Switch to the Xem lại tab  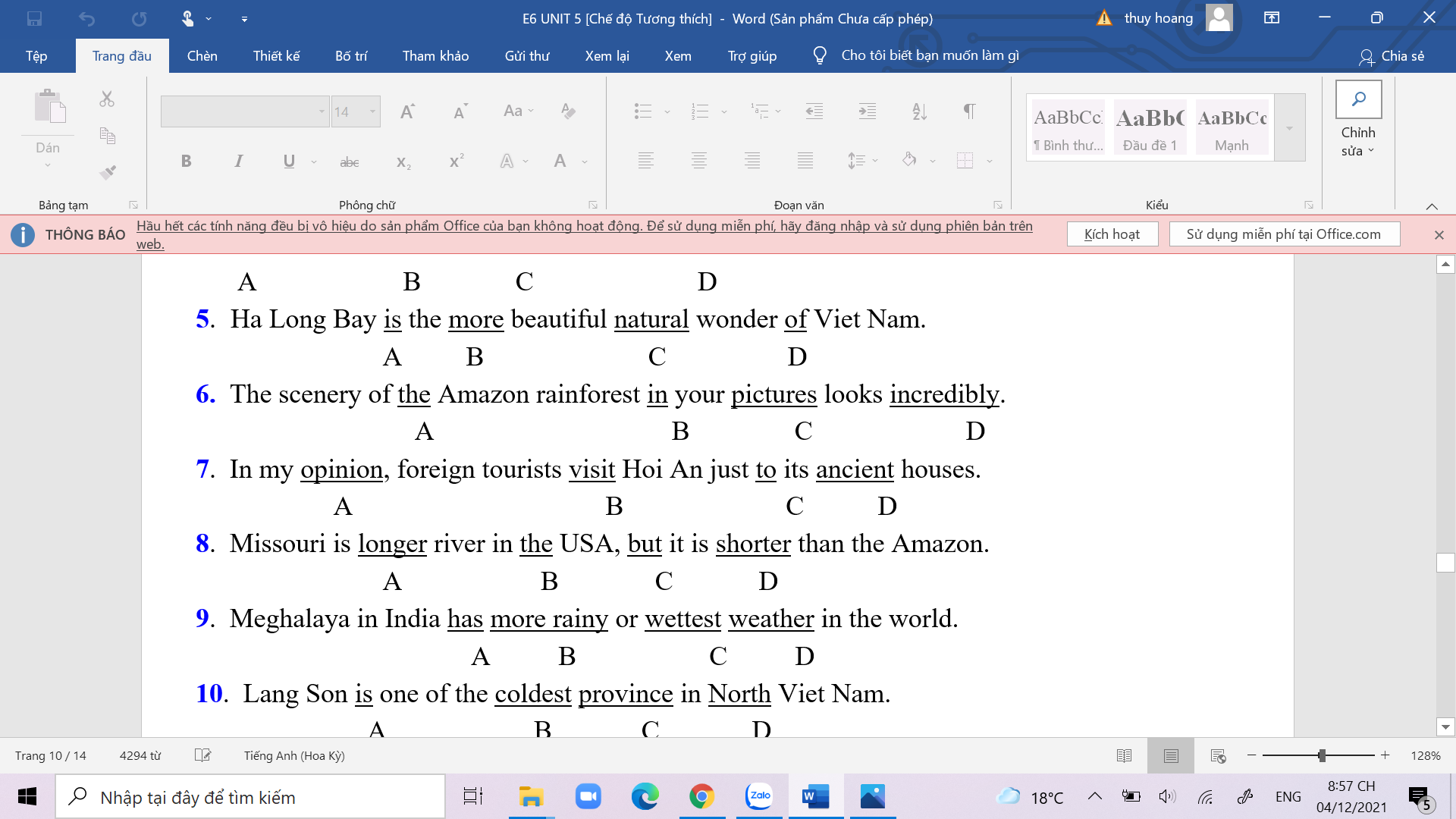tap(607, 56)
